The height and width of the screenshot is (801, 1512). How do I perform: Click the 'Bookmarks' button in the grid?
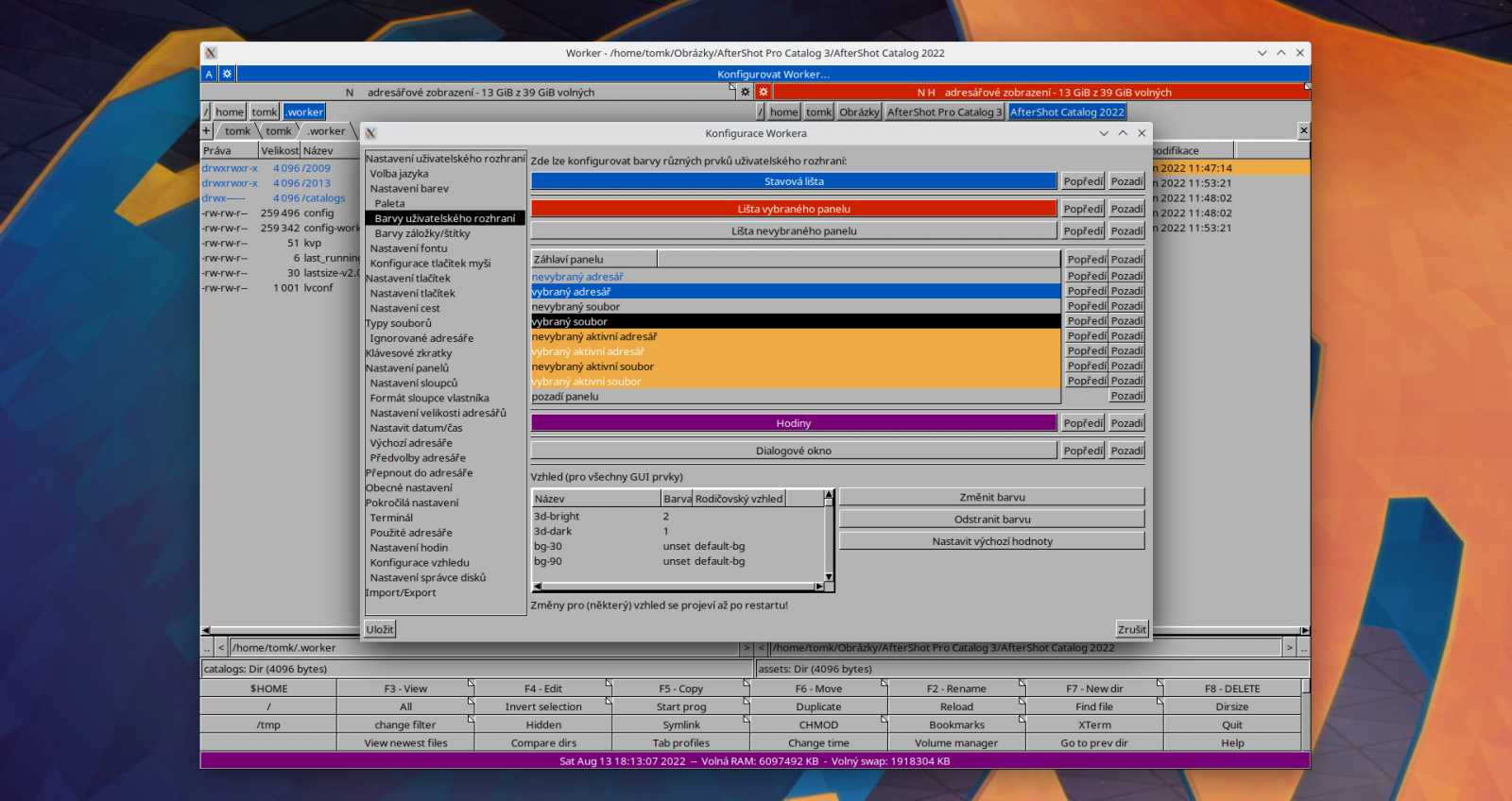tap(956, 724)
